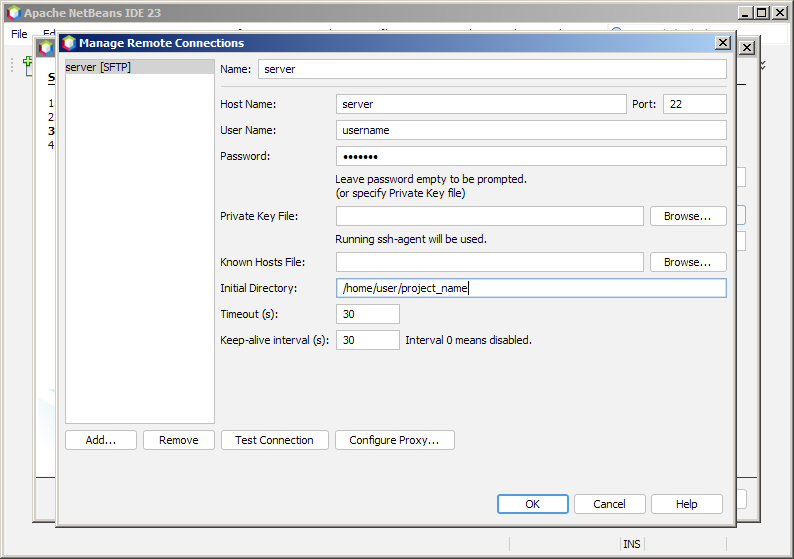794x559 pixels.
Task: Run Test Connection
Action: [274, 440]
